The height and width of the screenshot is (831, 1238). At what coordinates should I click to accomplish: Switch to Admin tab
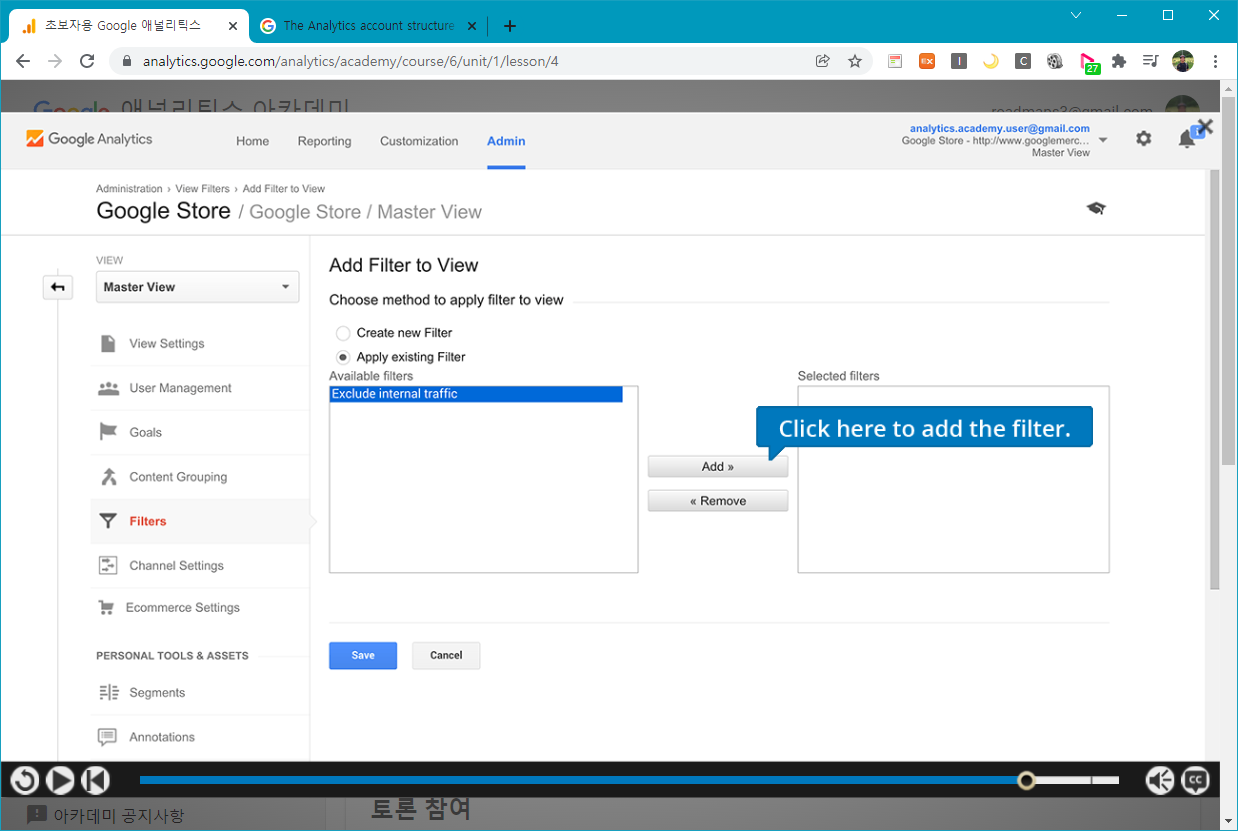pyautogui.click(x=506, y=142)
